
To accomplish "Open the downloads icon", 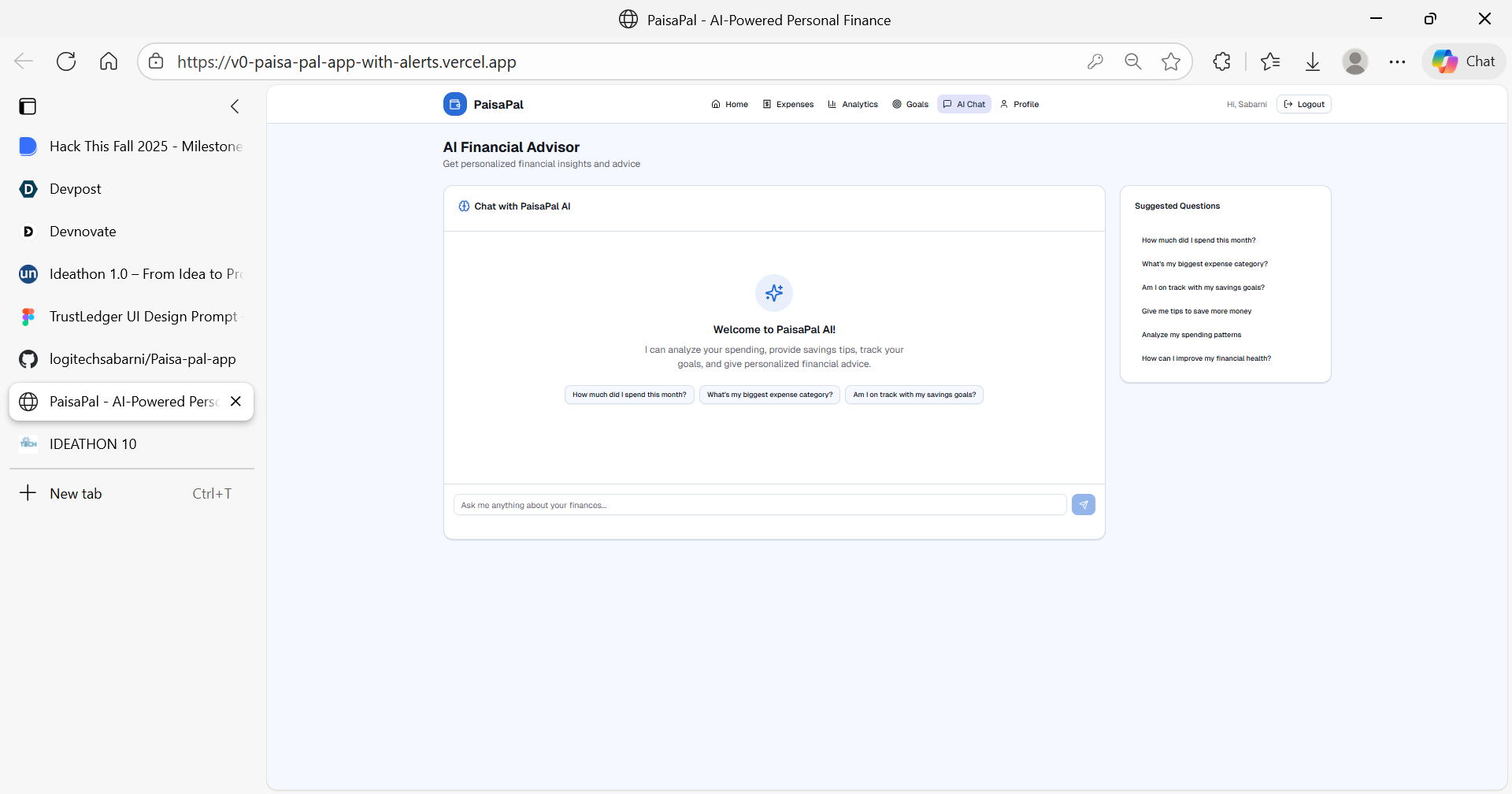I will 1313,61.
